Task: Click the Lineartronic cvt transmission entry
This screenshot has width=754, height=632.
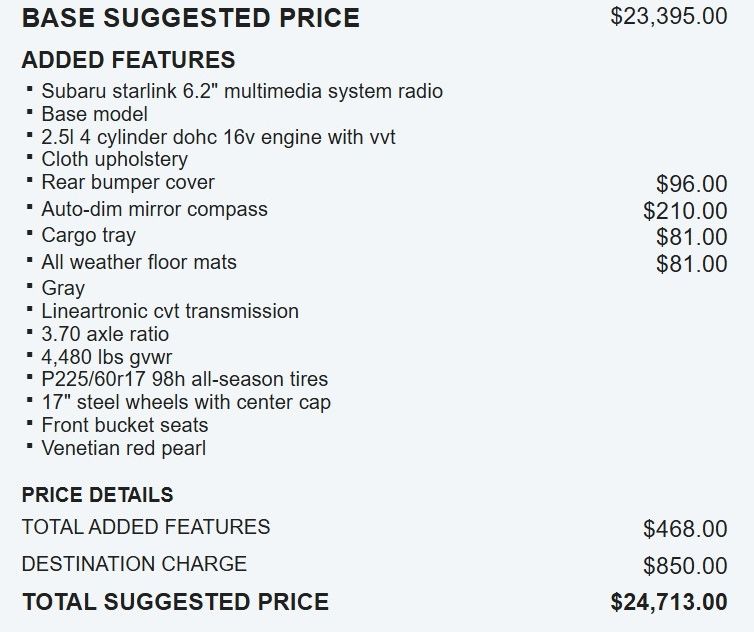Action: tap(169, 311)
